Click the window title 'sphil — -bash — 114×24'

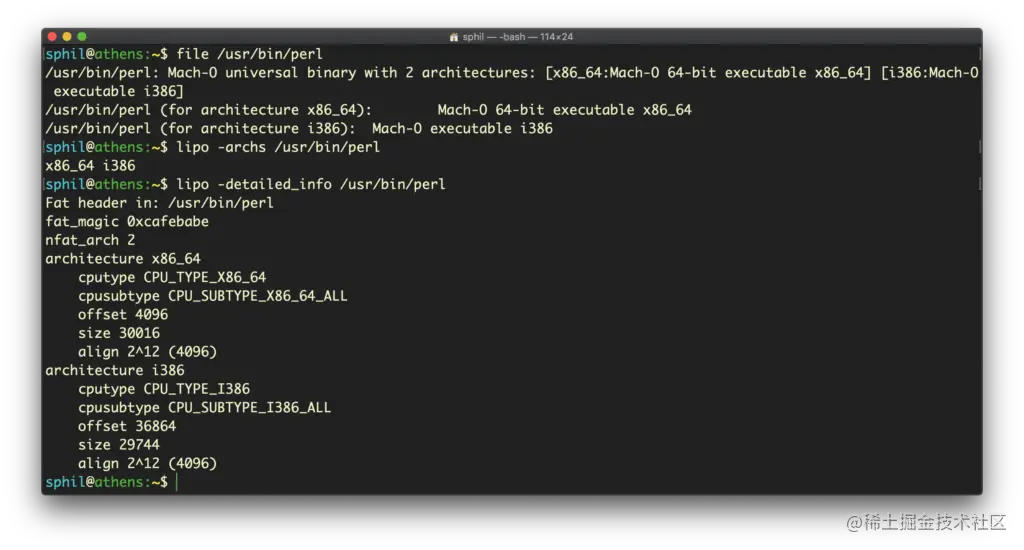tap(517, 37)
